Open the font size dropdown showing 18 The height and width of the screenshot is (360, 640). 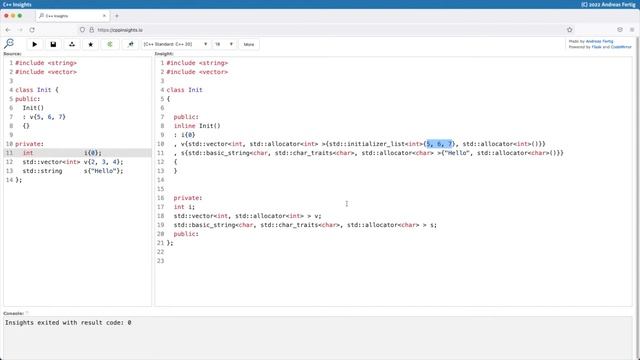tap(224, 44)
